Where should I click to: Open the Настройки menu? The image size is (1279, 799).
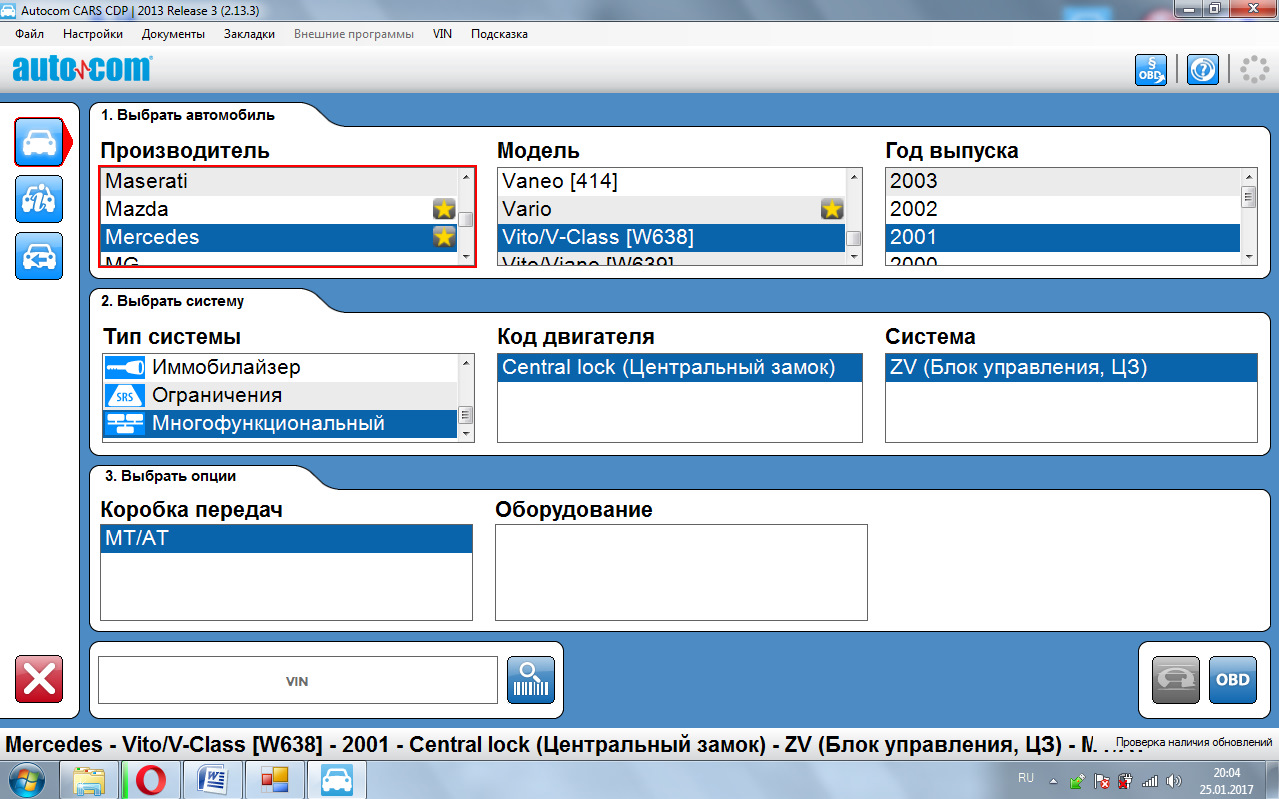tap(92, 33)
